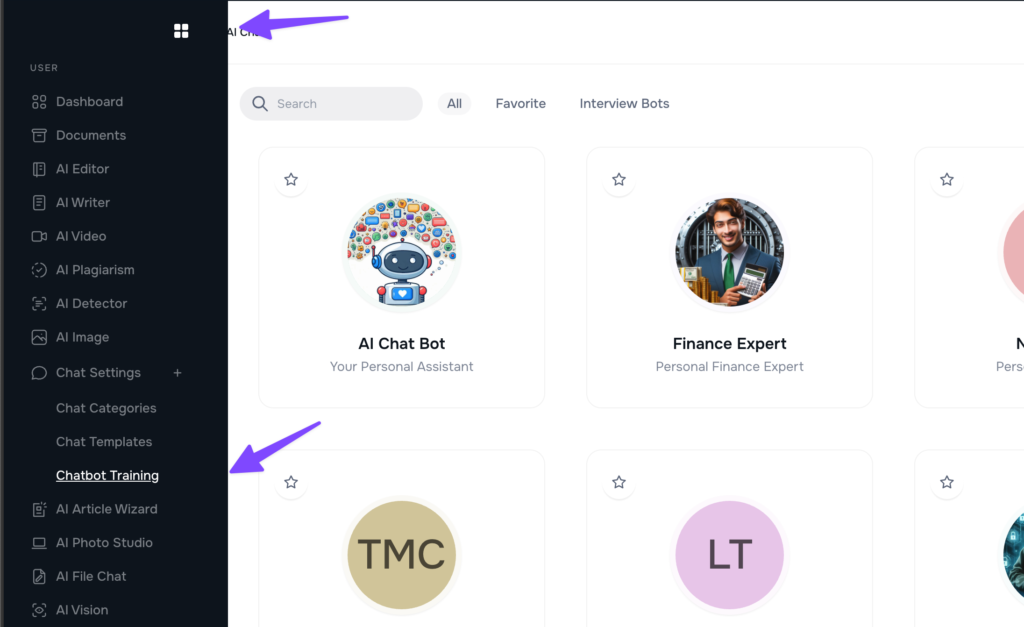The image size is (1024, 627).
Task: Click the AI Image picture icon
Action: click(x=39, y=337)
